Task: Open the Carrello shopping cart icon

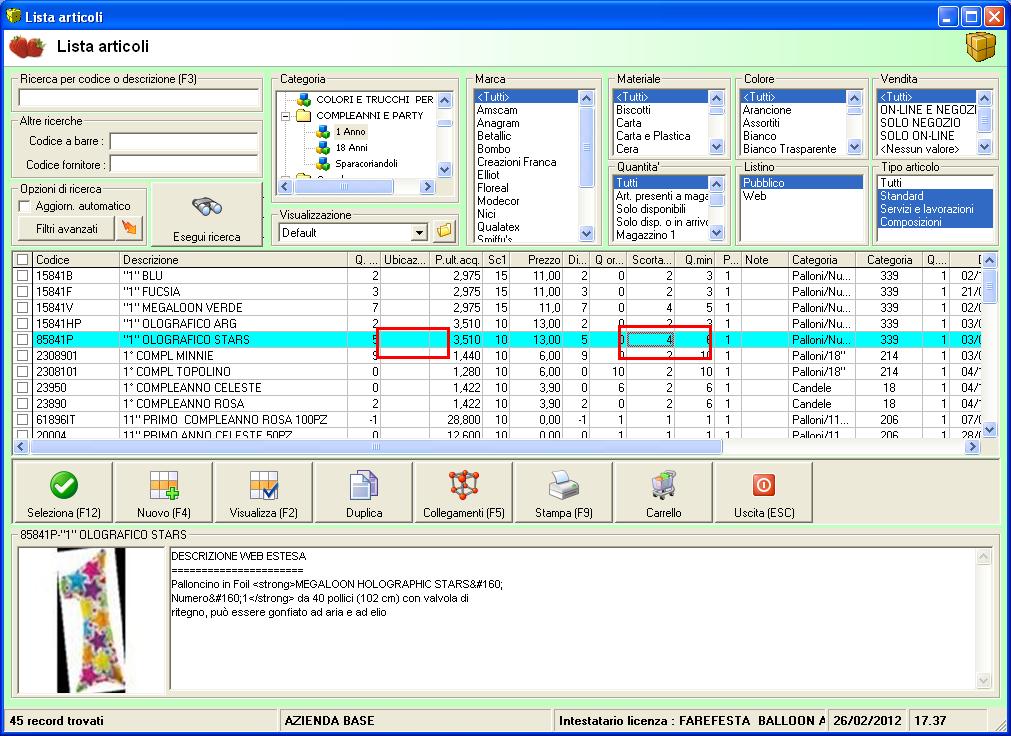Action: tap(664, 486)
